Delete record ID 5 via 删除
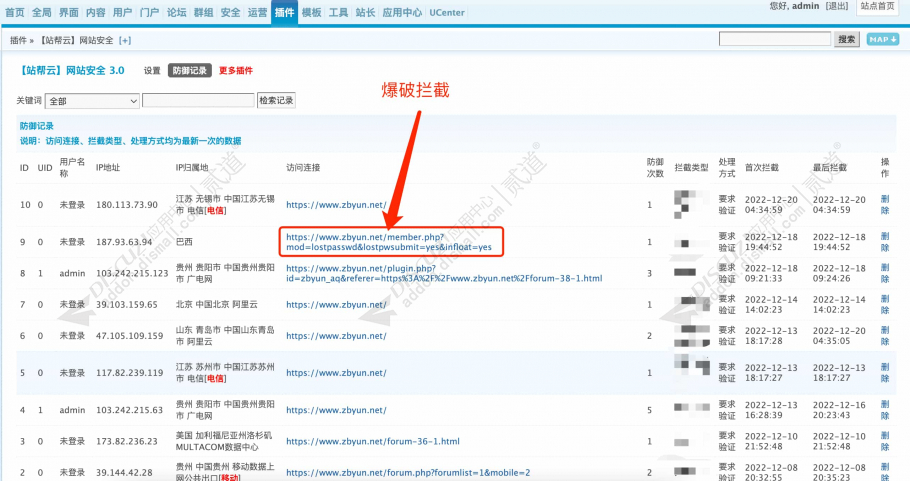 tap(885, 372)
